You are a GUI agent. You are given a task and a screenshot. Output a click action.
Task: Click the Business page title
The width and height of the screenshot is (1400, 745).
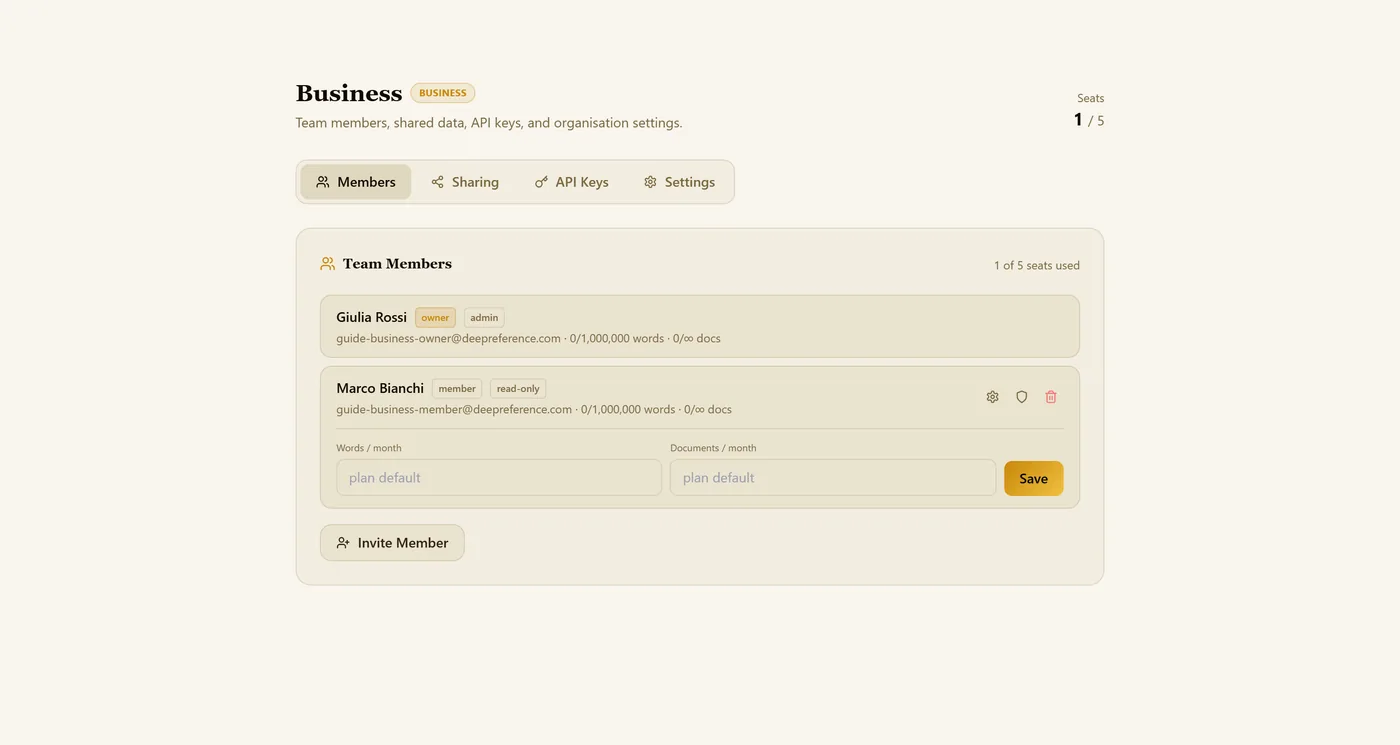pyautogui.click(x=349, y=93)
